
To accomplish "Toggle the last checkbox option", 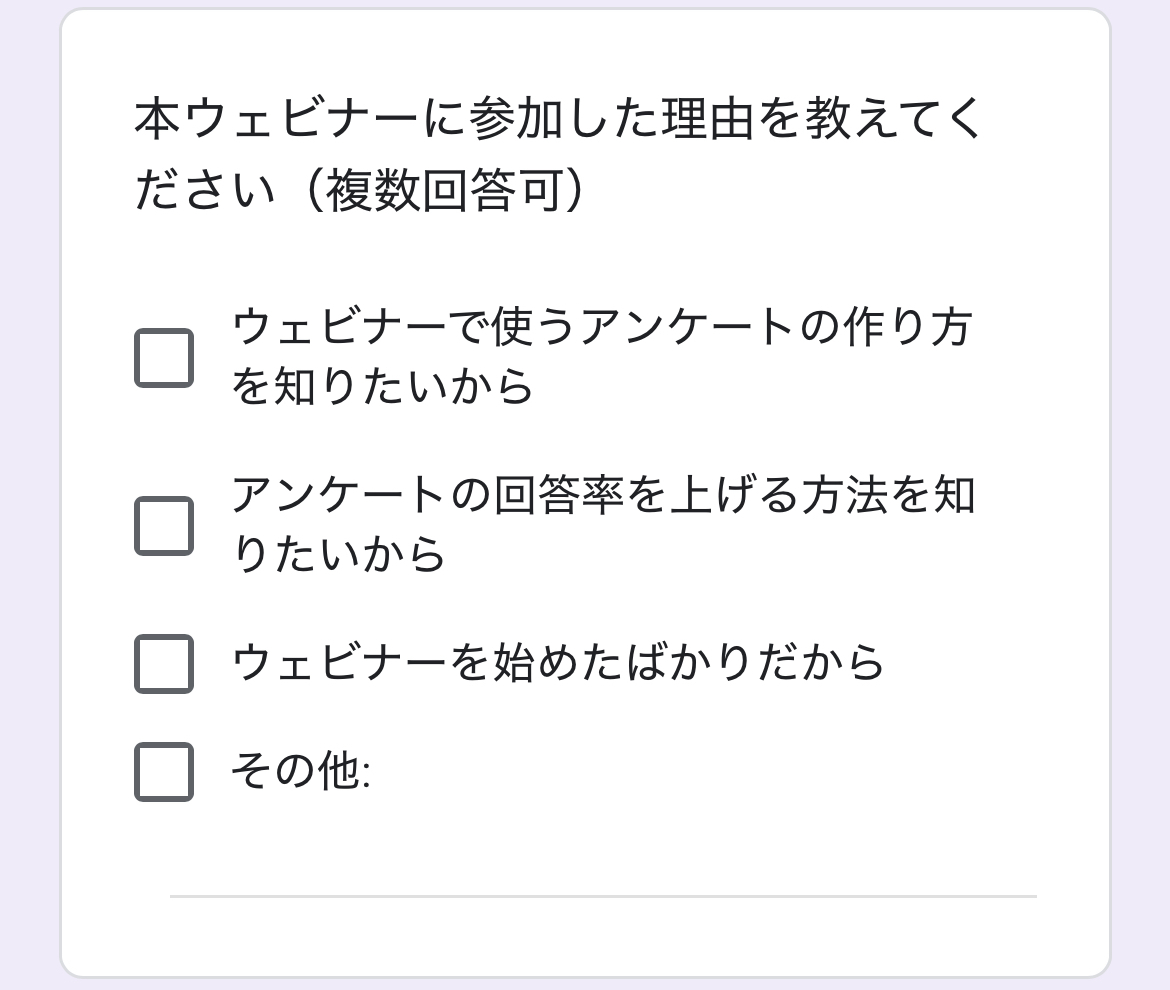I will click(x=164, y=770).
